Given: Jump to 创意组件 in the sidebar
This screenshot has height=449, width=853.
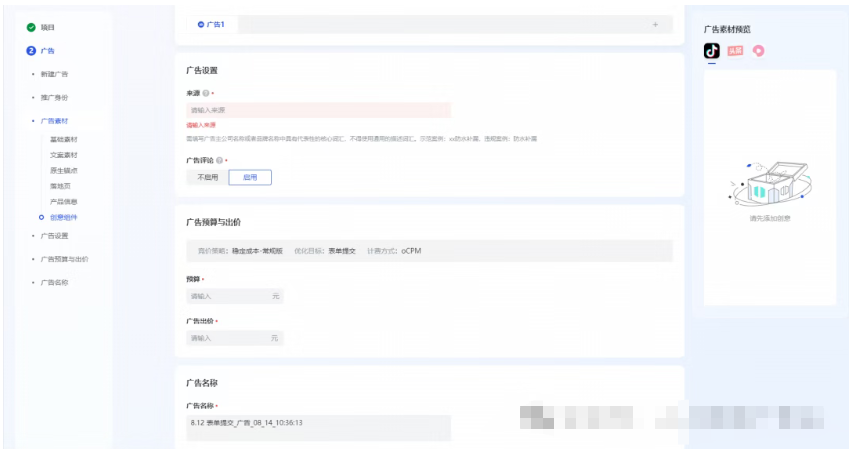Looking at the screenshot, I should (x=64, y=217).
